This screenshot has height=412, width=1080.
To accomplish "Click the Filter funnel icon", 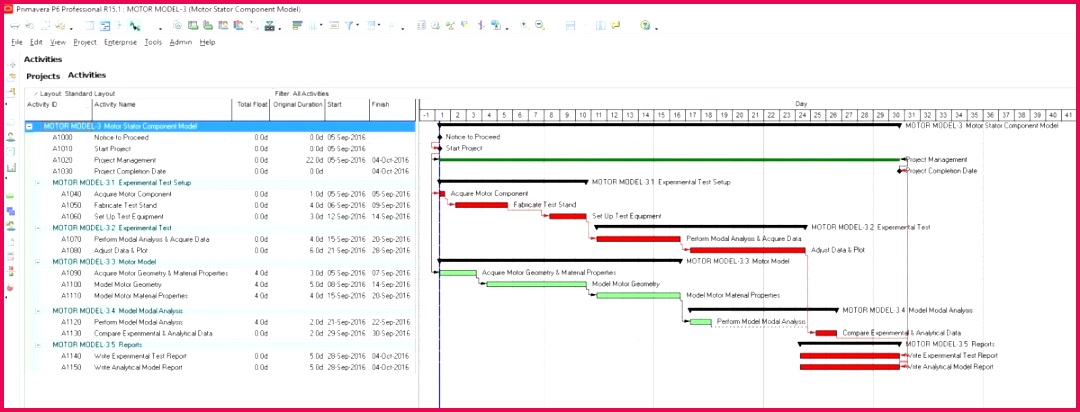I will [348, 26].
